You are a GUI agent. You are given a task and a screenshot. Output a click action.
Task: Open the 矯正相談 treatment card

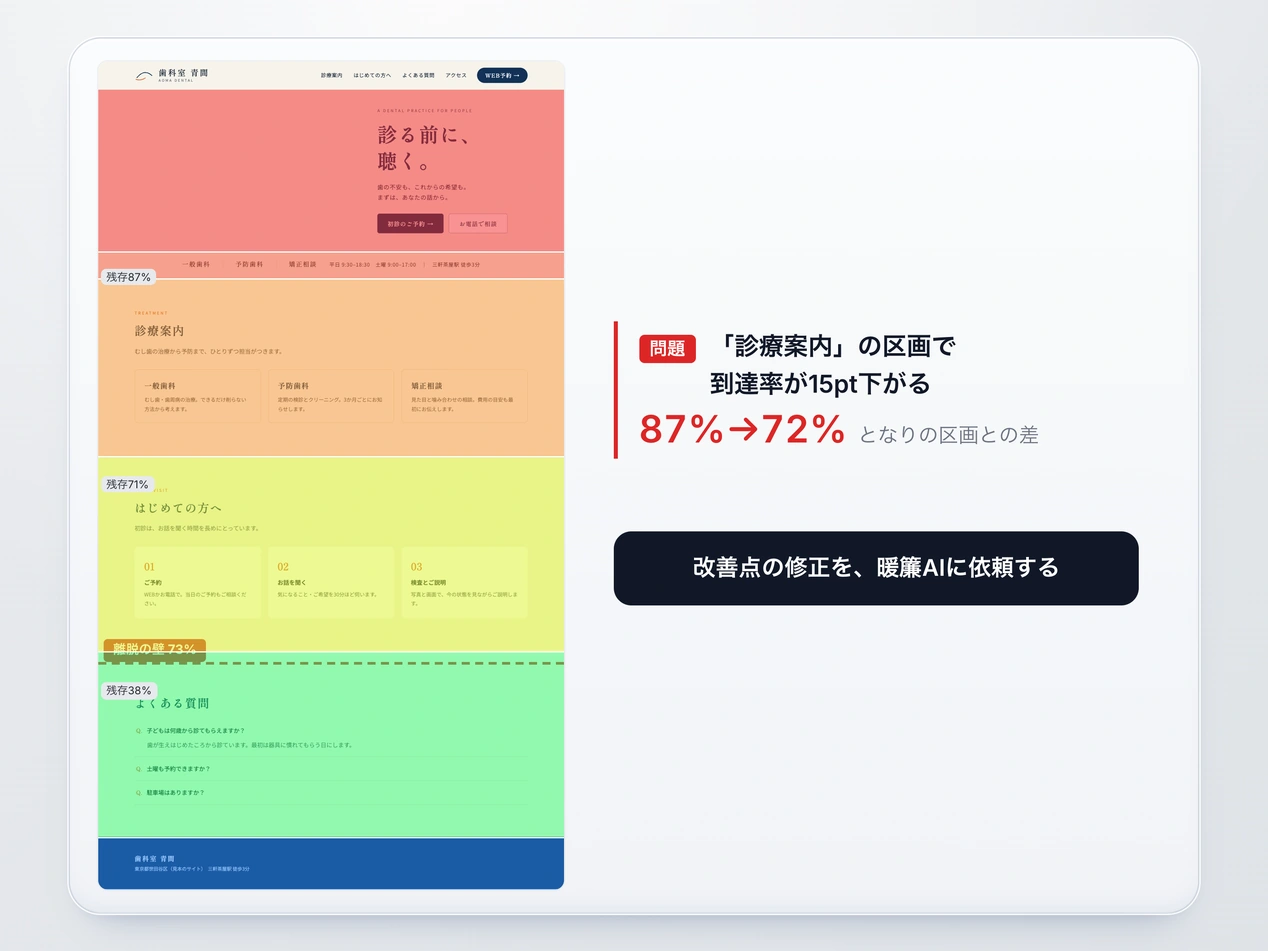tap(464, 396)
